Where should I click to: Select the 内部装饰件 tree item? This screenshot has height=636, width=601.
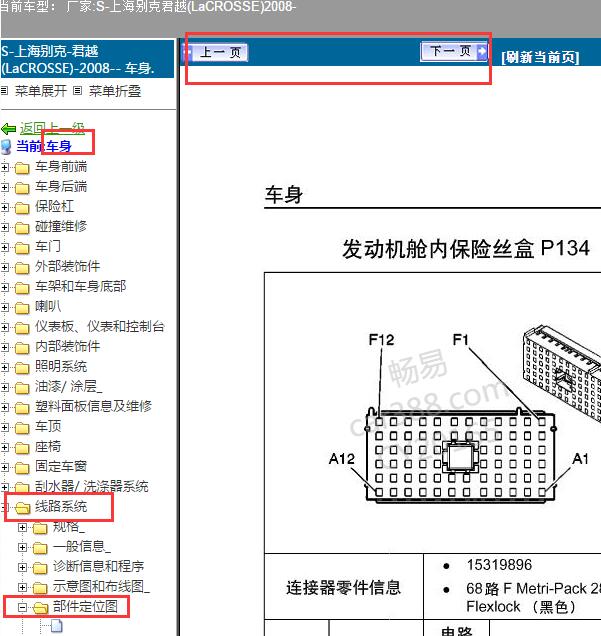tap(67, 346)
